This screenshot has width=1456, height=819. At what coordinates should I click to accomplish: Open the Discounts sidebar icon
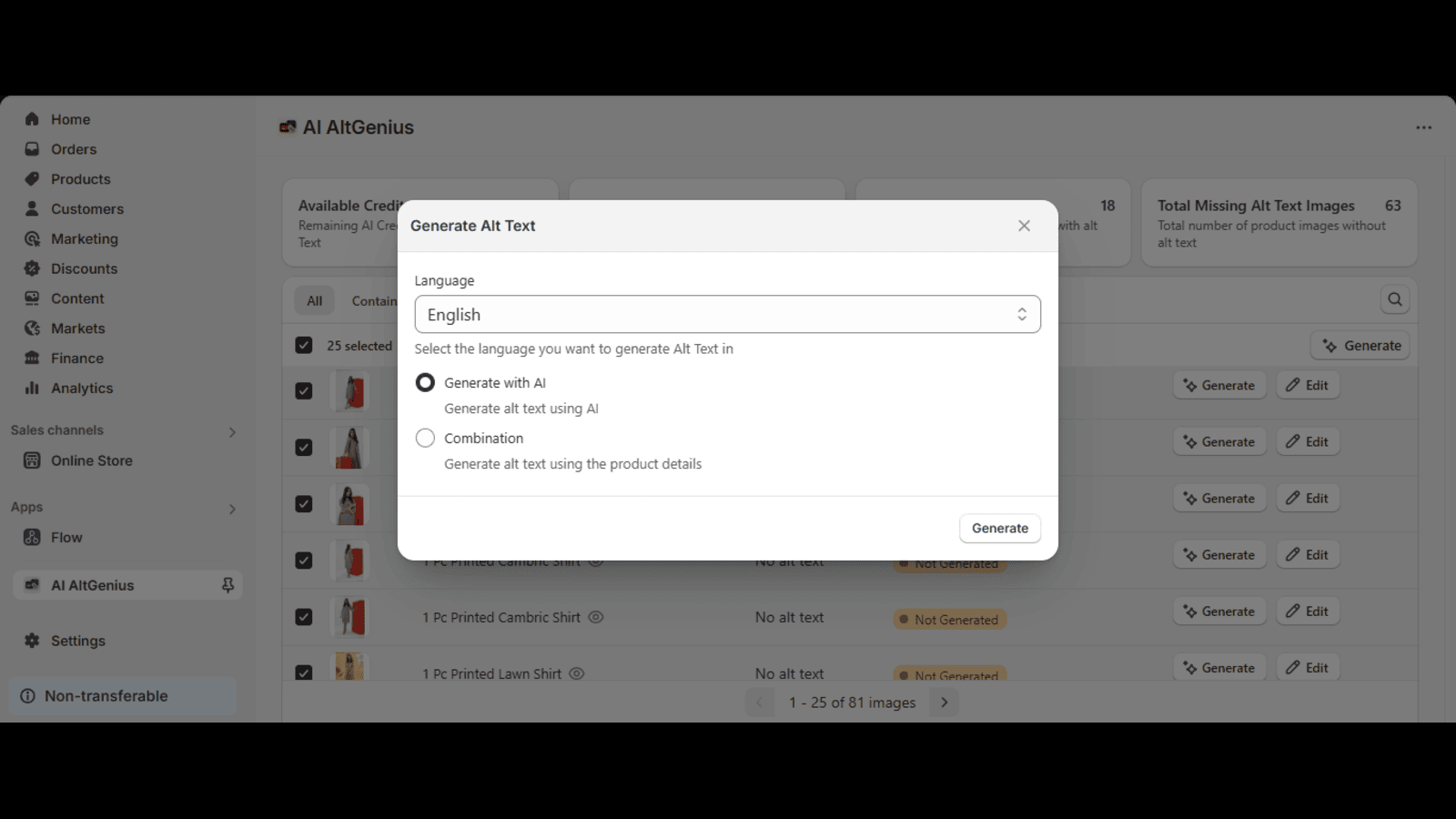[x=32, y=268]
